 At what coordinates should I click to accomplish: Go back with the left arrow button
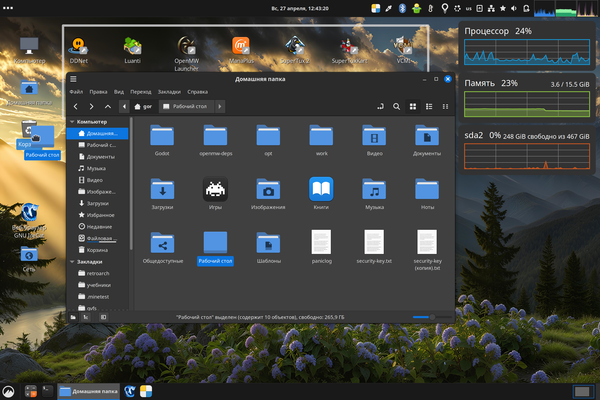76,105
